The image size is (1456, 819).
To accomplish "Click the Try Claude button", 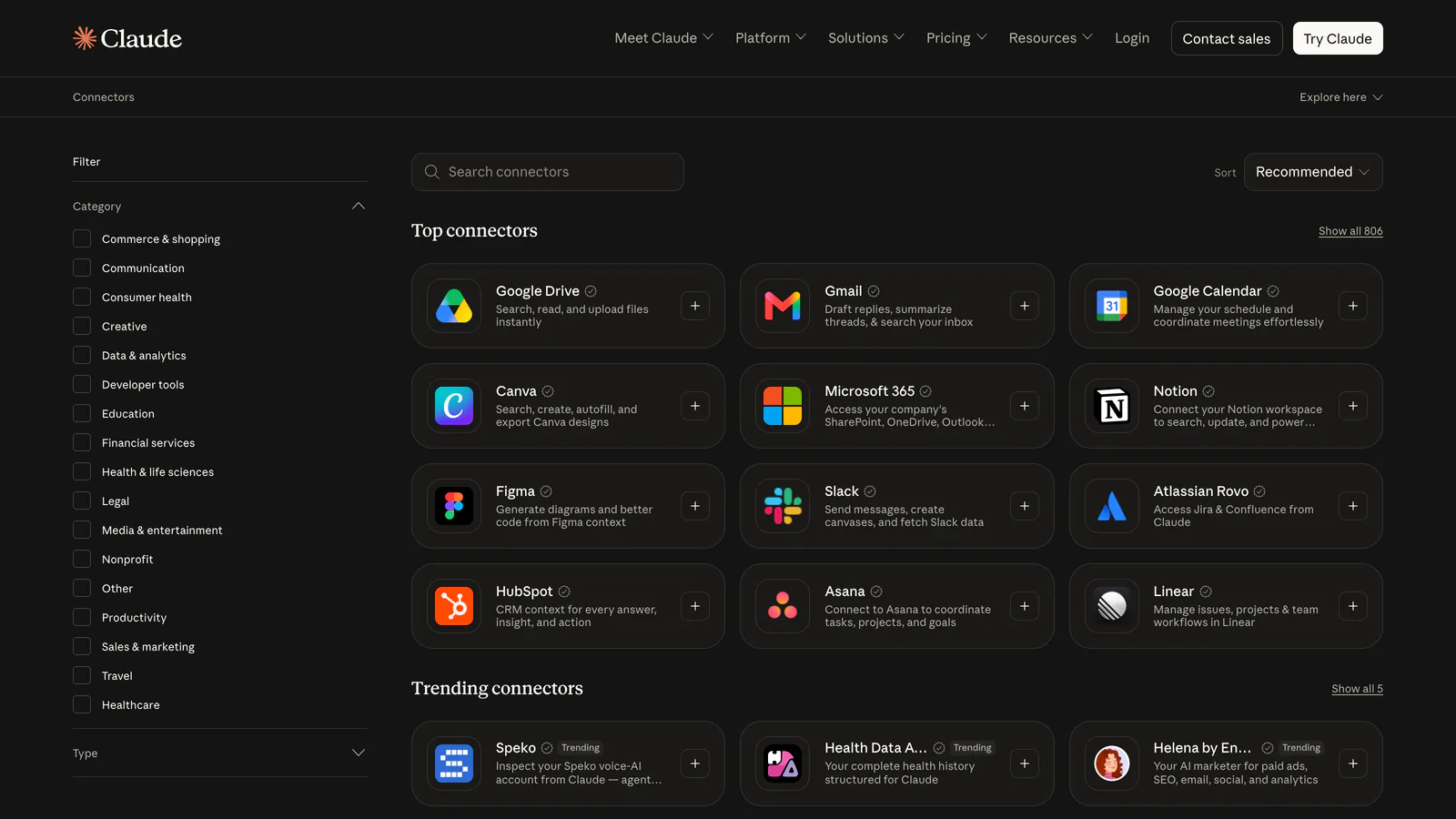I will click(1338, 38).
